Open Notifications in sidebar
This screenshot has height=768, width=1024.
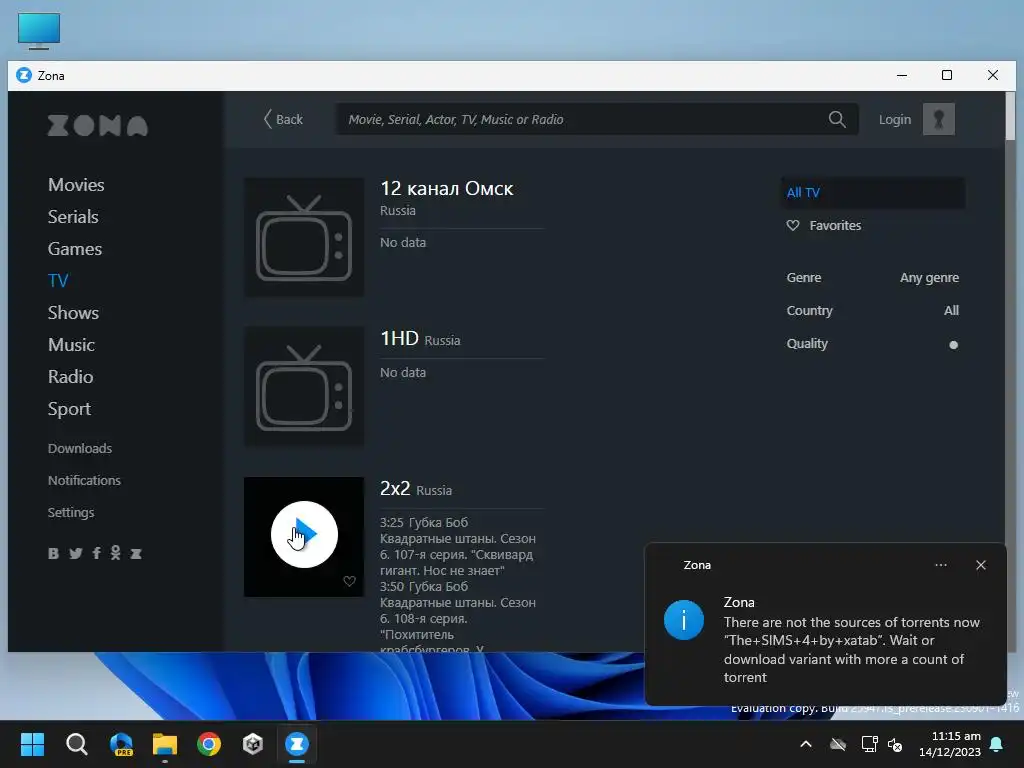84,481
